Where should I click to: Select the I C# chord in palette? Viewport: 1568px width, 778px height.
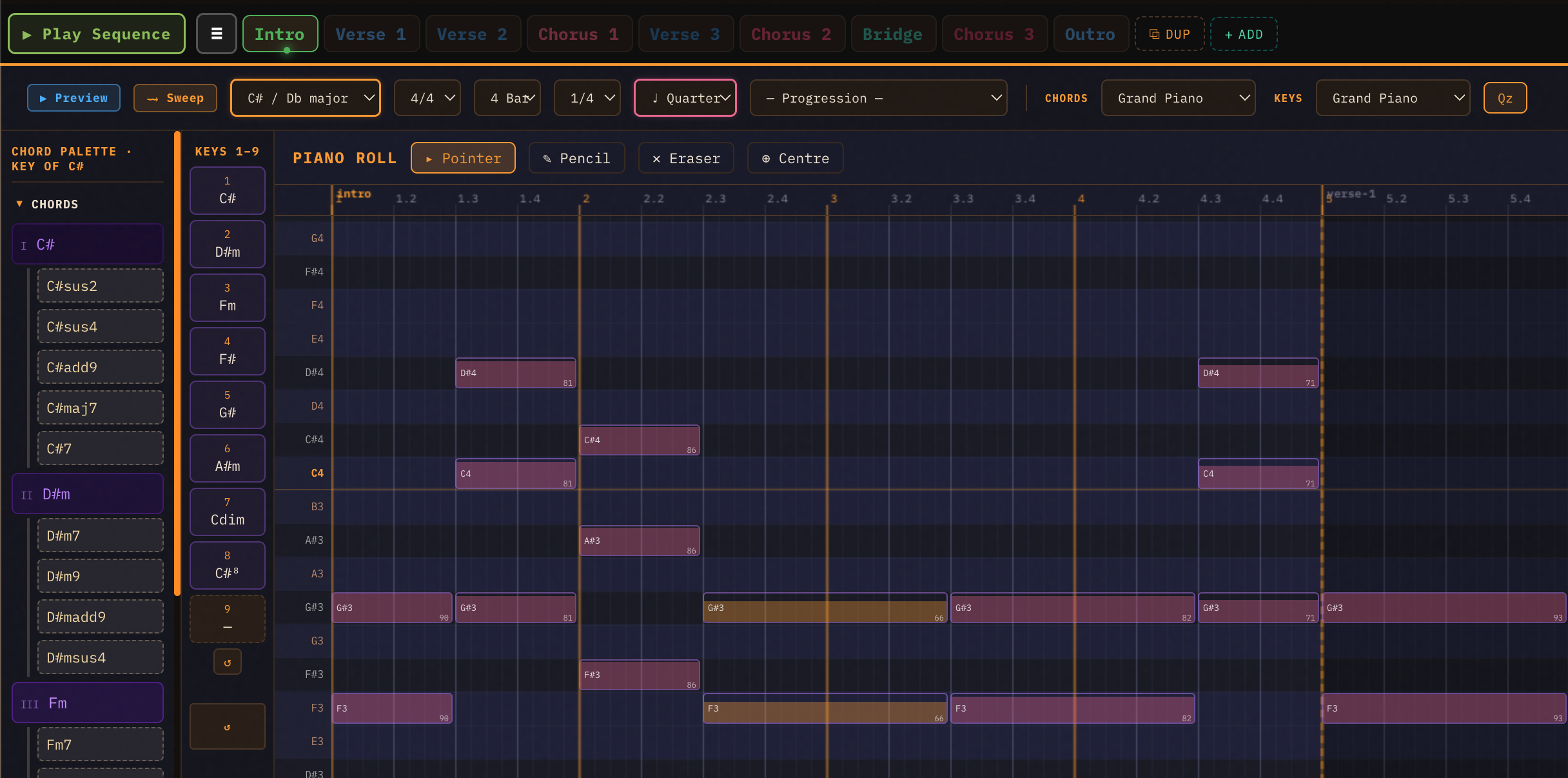pos(88,244)
